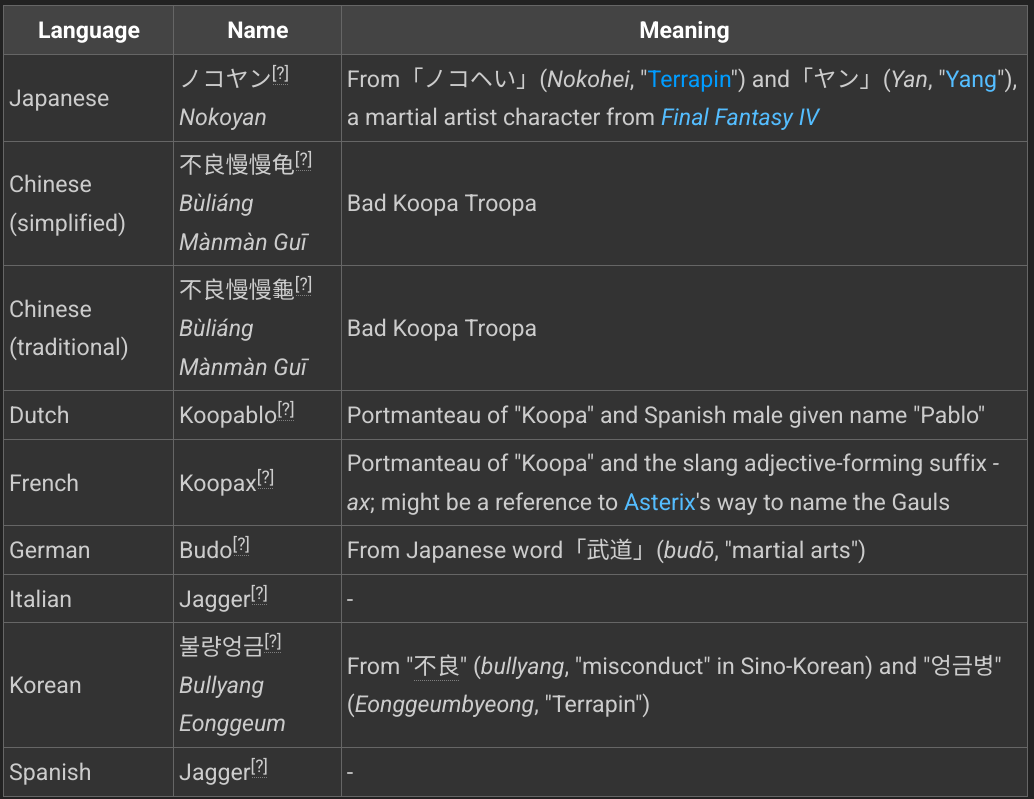The width and height of the screenshot is (1034, 799).
Task: Follow the Final Fantasy IV link
Action: (739, 117)
